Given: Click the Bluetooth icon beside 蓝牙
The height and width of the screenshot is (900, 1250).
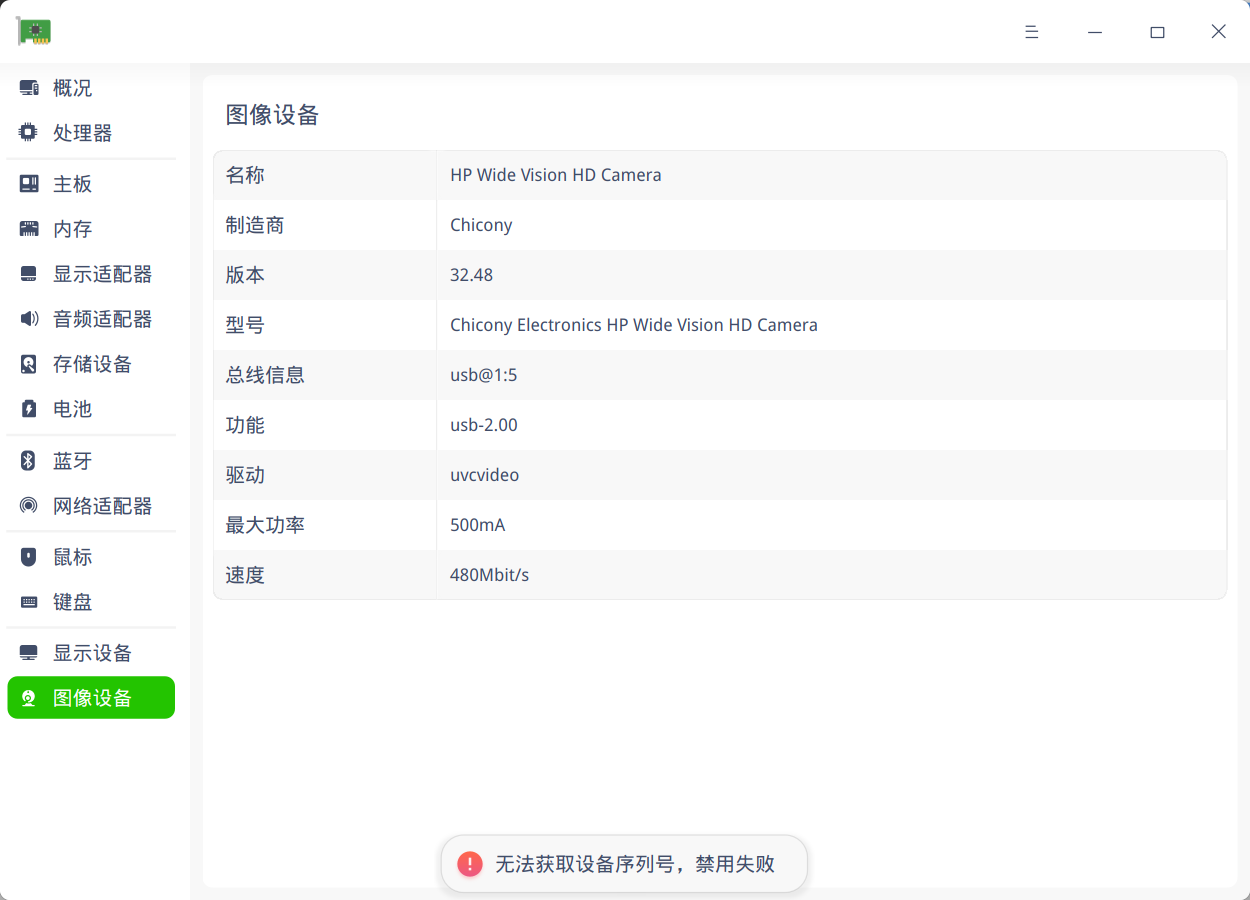Looking at the screenshot, I should click(29, 461).
